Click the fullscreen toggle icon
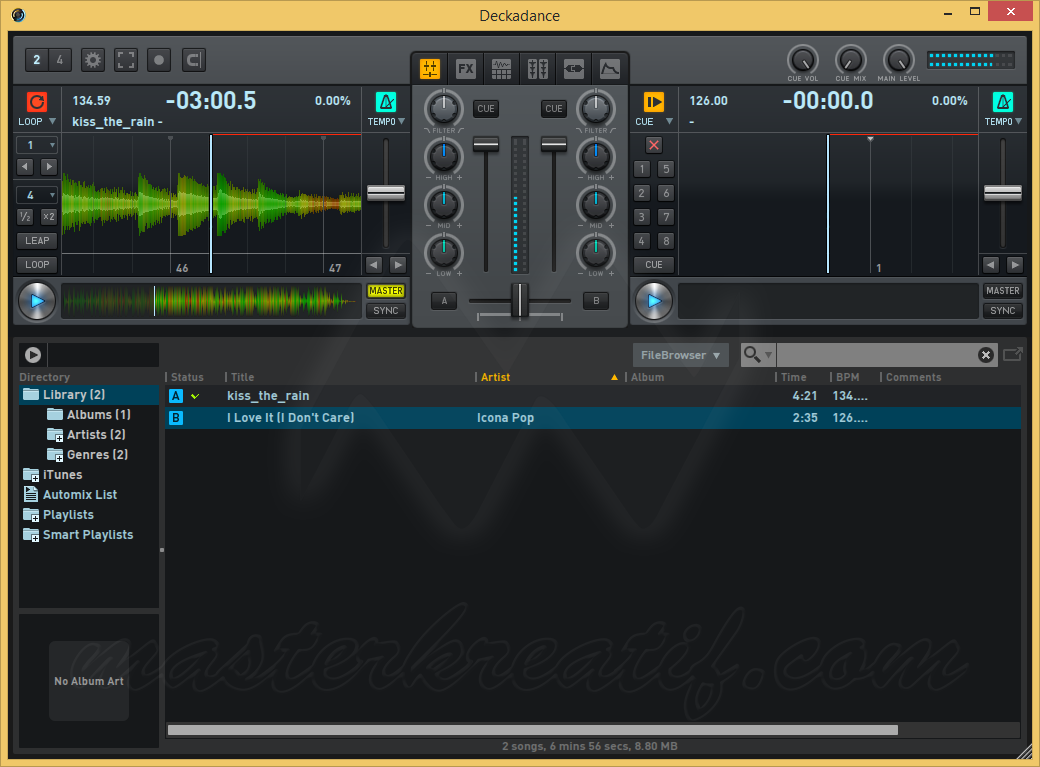Screen dimensions: 1040x767 (126, 60)
